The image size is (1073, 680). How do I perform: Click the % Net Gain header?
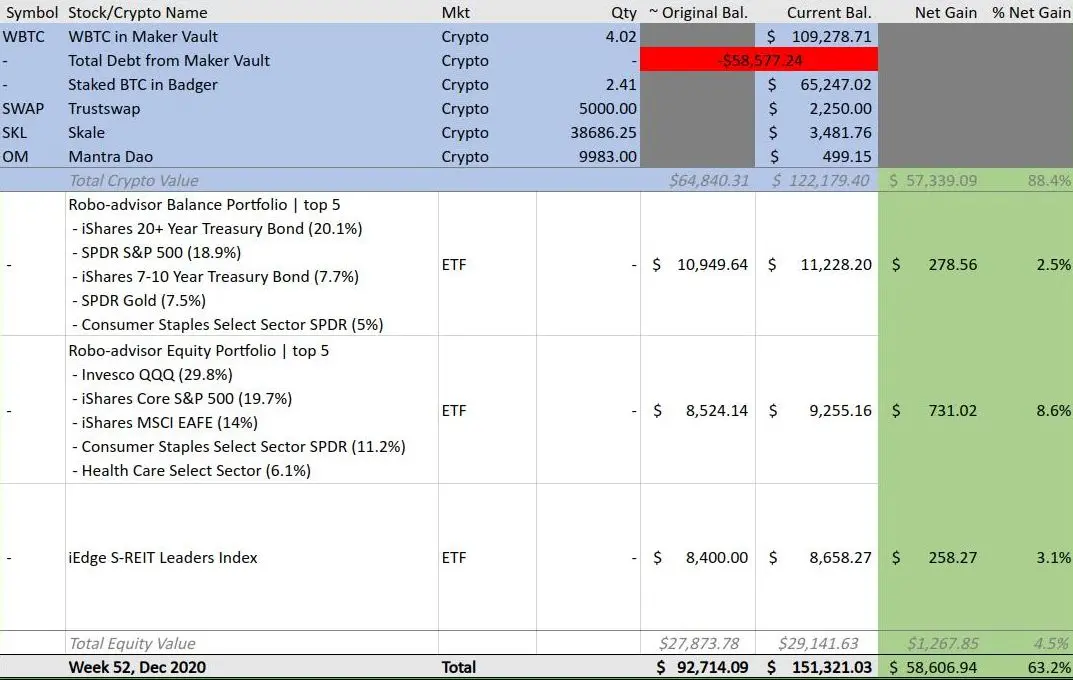click(1029, 12)
